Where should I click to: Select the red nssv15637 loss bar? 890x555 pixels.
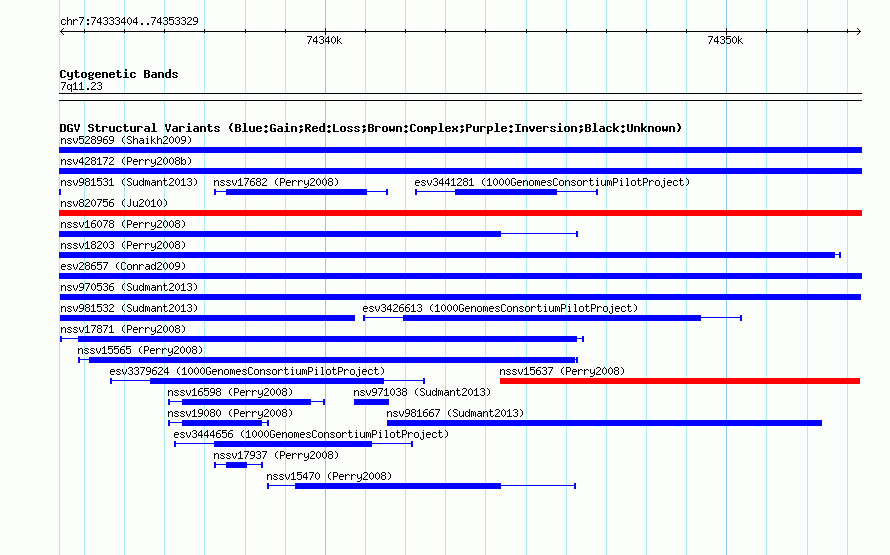pos(680,381)
